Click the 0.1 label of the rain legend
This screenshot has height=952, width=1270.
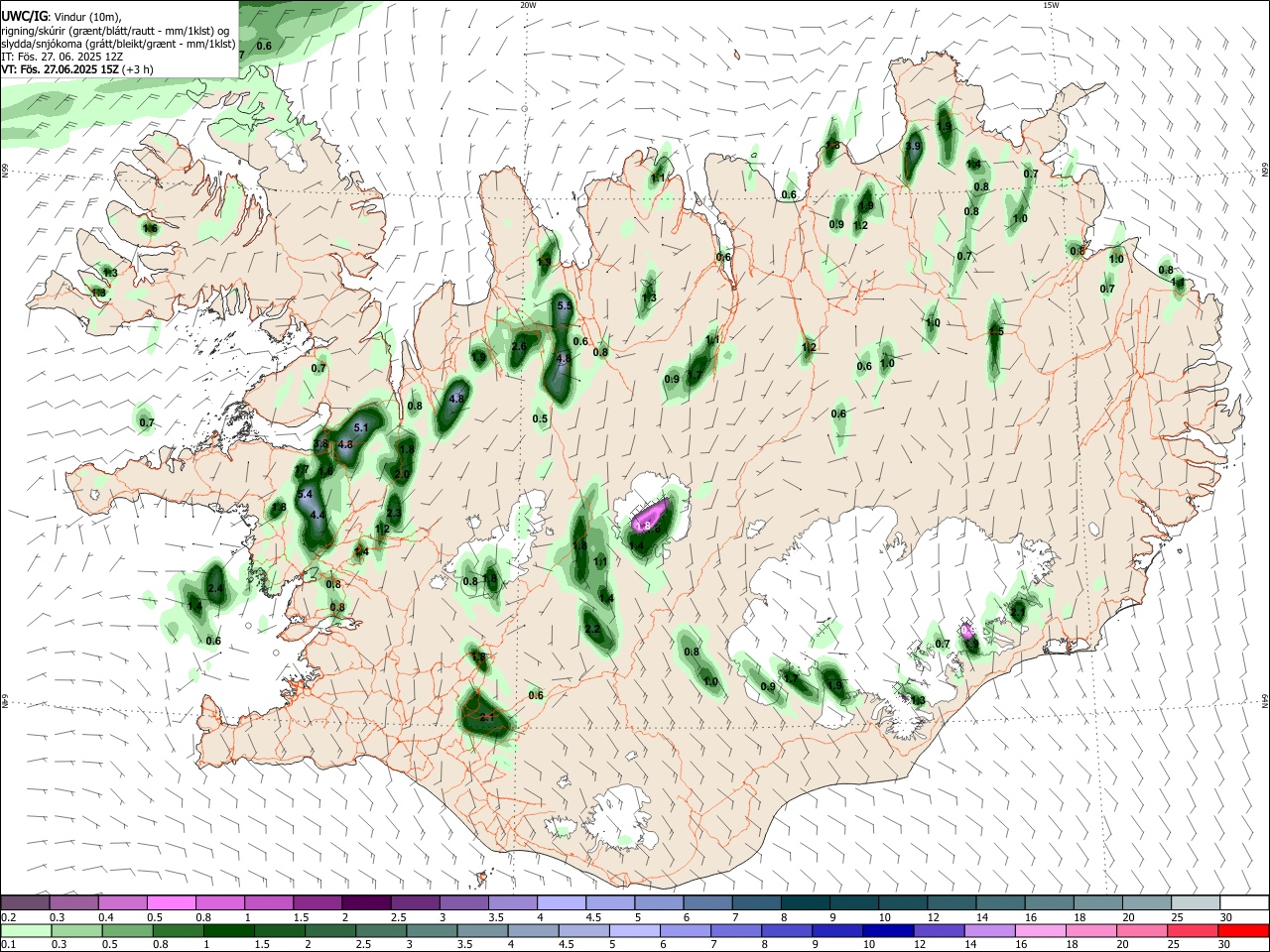tap(9, 945)
